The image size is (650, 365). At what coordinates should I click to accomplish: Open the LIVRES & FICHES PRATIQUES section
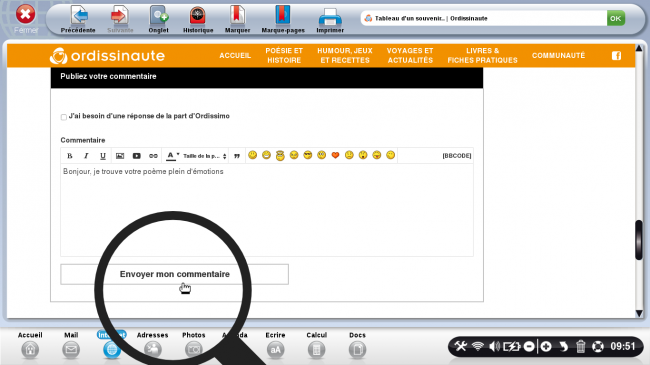tap(483, 56)
